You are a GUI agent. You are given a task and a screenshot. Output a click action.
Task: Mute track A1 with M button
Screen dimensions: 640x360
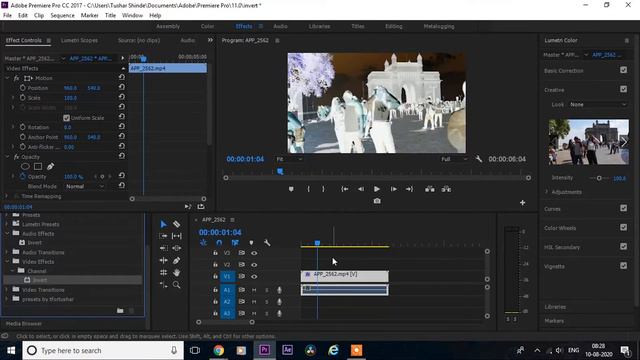click(254, 290)
